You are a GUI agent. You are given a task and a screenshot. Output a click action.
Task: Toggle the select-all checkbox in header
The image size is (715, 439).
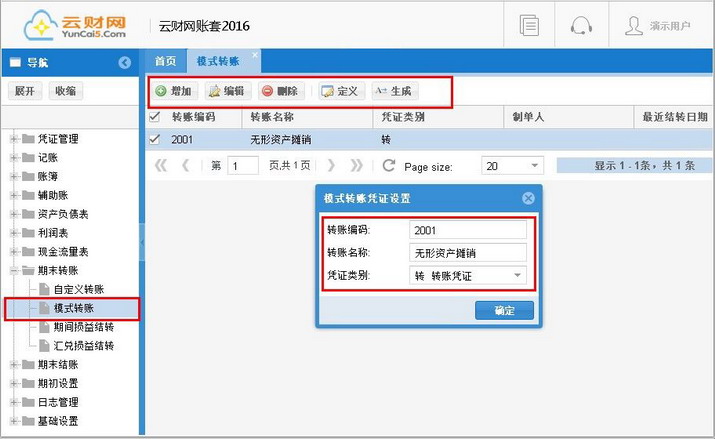pyautogui.click(x=154, y=117)
